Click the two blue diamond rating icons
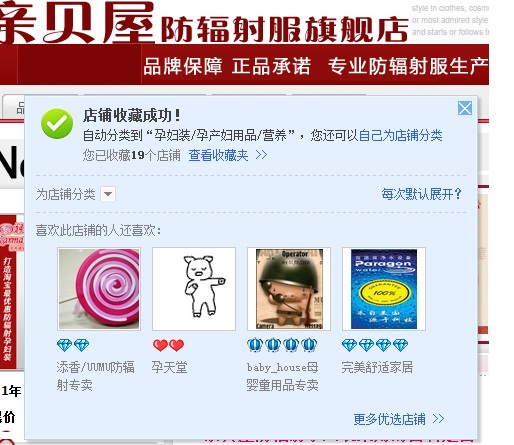 (73, 345)
